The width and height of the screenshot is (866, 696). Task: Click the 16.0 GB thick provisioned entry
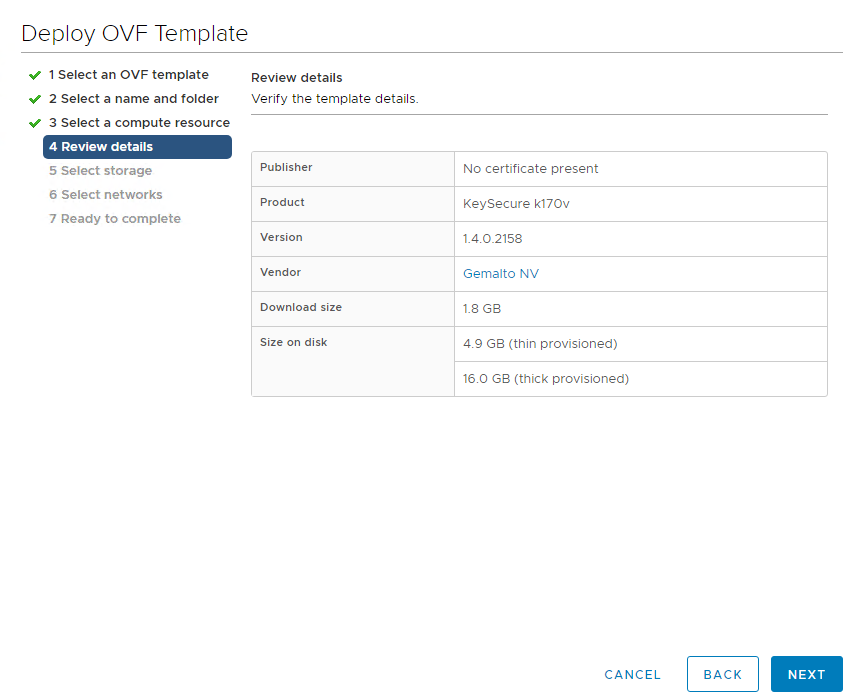pyautogui.click(x=545, y=379)
